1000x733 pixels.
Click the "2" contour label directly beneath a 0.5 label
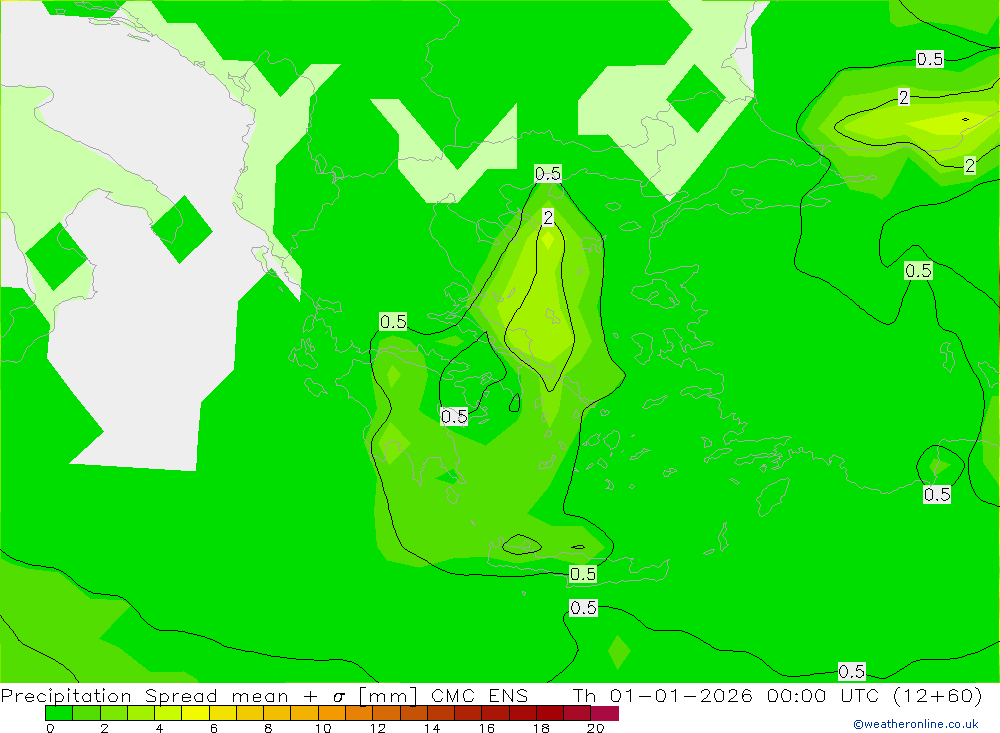coord(548,218)
